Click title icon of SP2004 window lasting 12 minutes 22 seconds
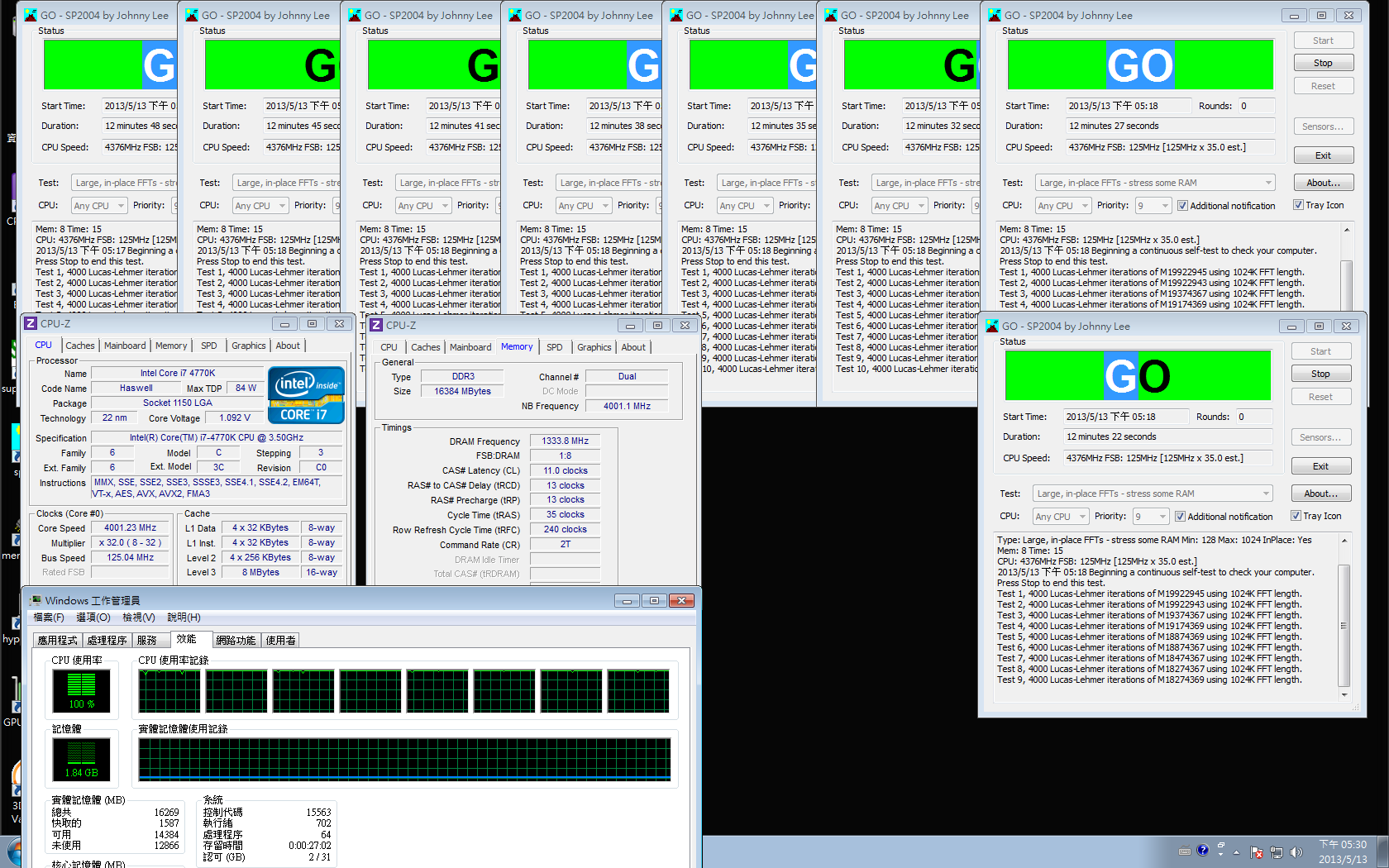Image resolution: width=1389 pixels, height=868 pixels. click(x=992, y=326)
